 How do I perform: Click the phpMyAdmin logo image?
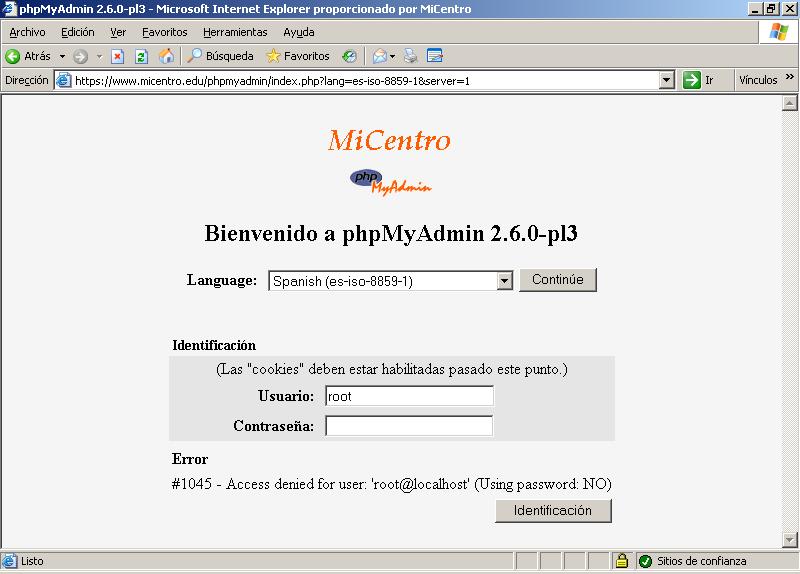coord(390,183)
